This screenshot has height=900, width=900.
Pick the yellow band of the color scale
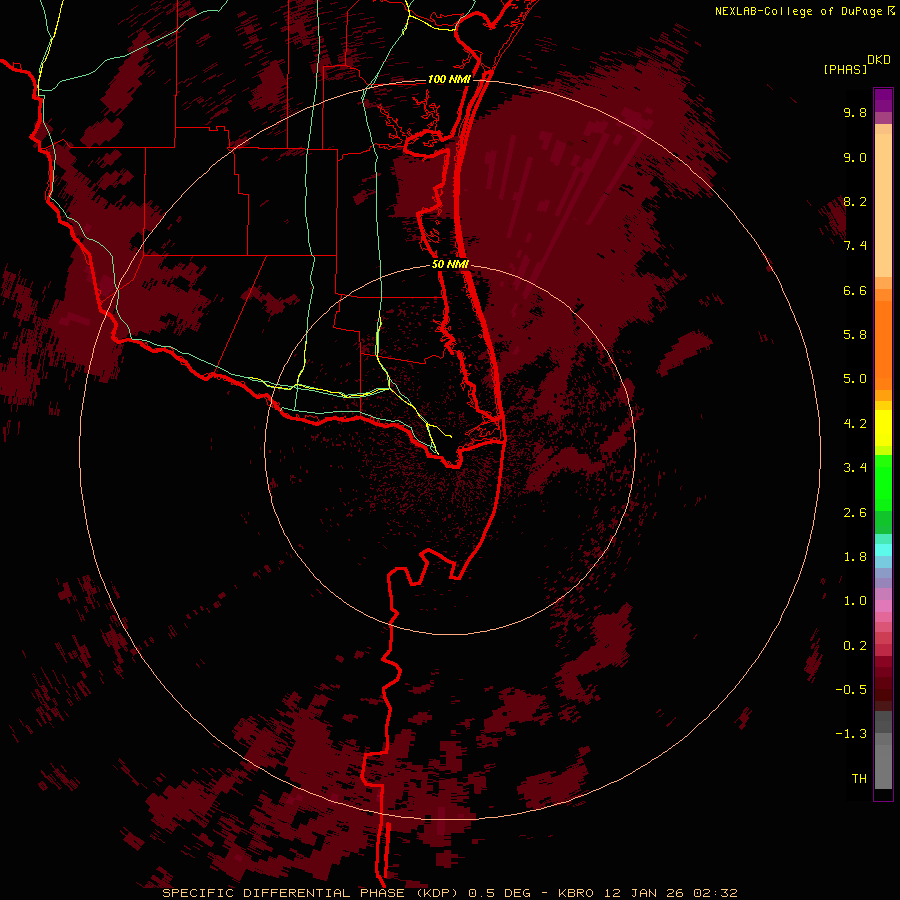point(883,428)
